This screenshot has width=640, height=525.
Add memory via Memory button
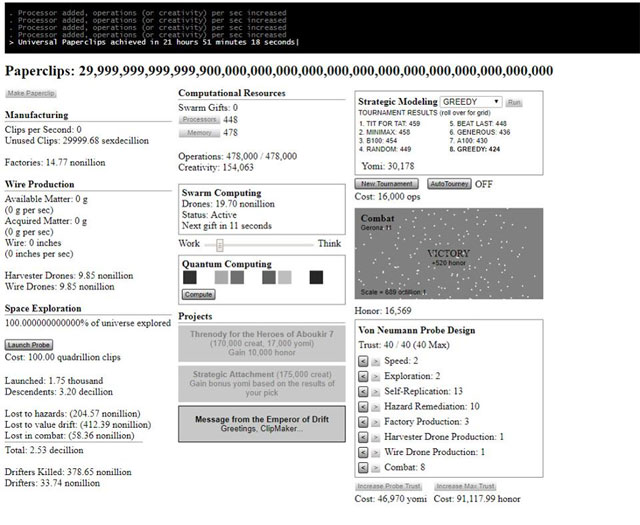tap(199, 133)
